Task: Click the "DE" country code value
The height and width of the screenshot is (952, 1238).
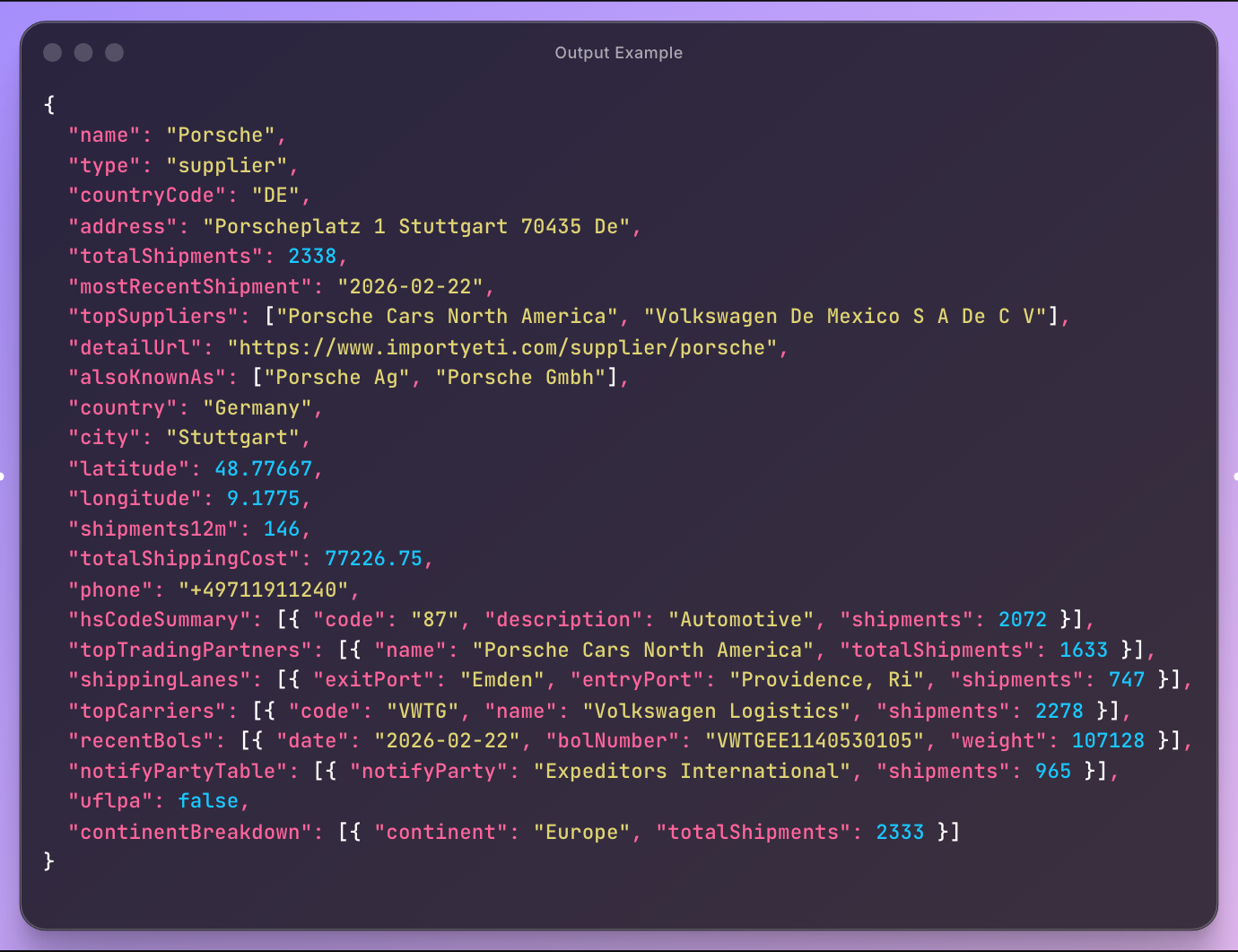Action: (x=276, y=195)
